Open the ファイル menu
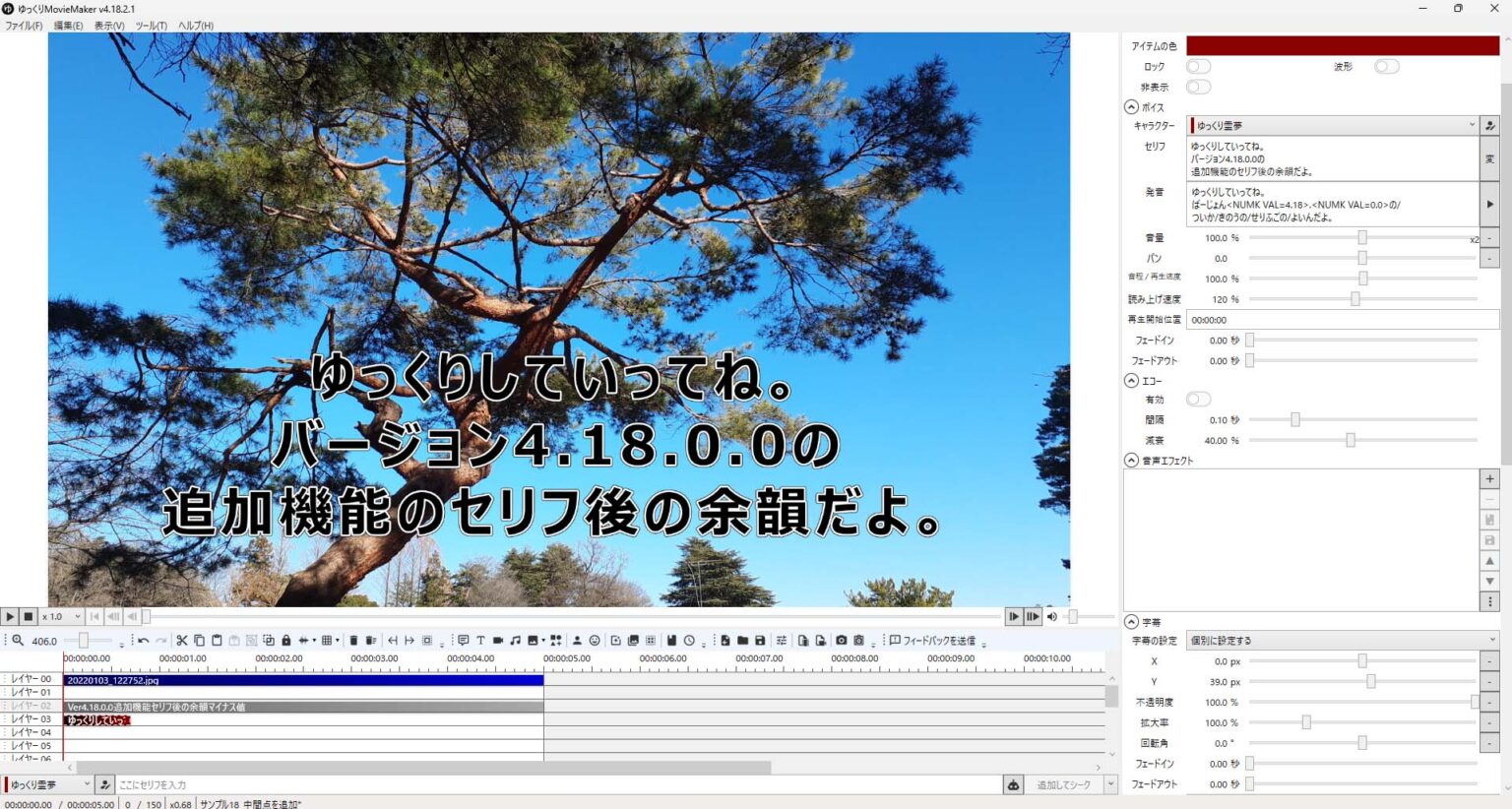The image size is (1512, 809). 24,25
